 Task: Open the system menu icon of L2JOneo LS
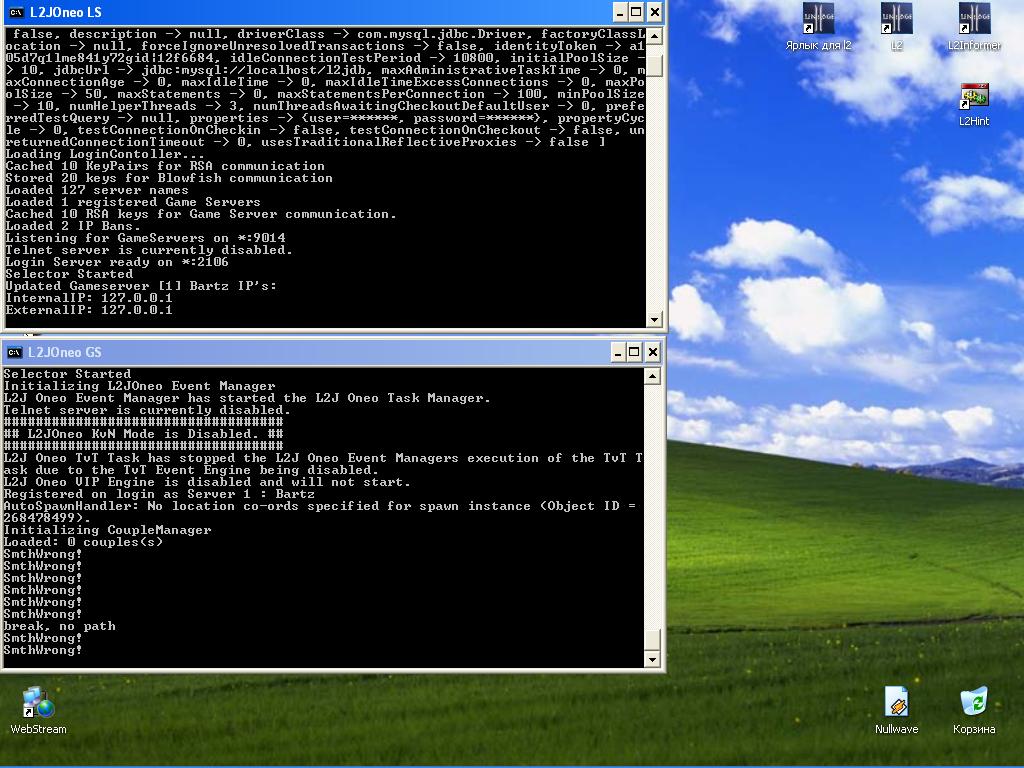[16, 12]
